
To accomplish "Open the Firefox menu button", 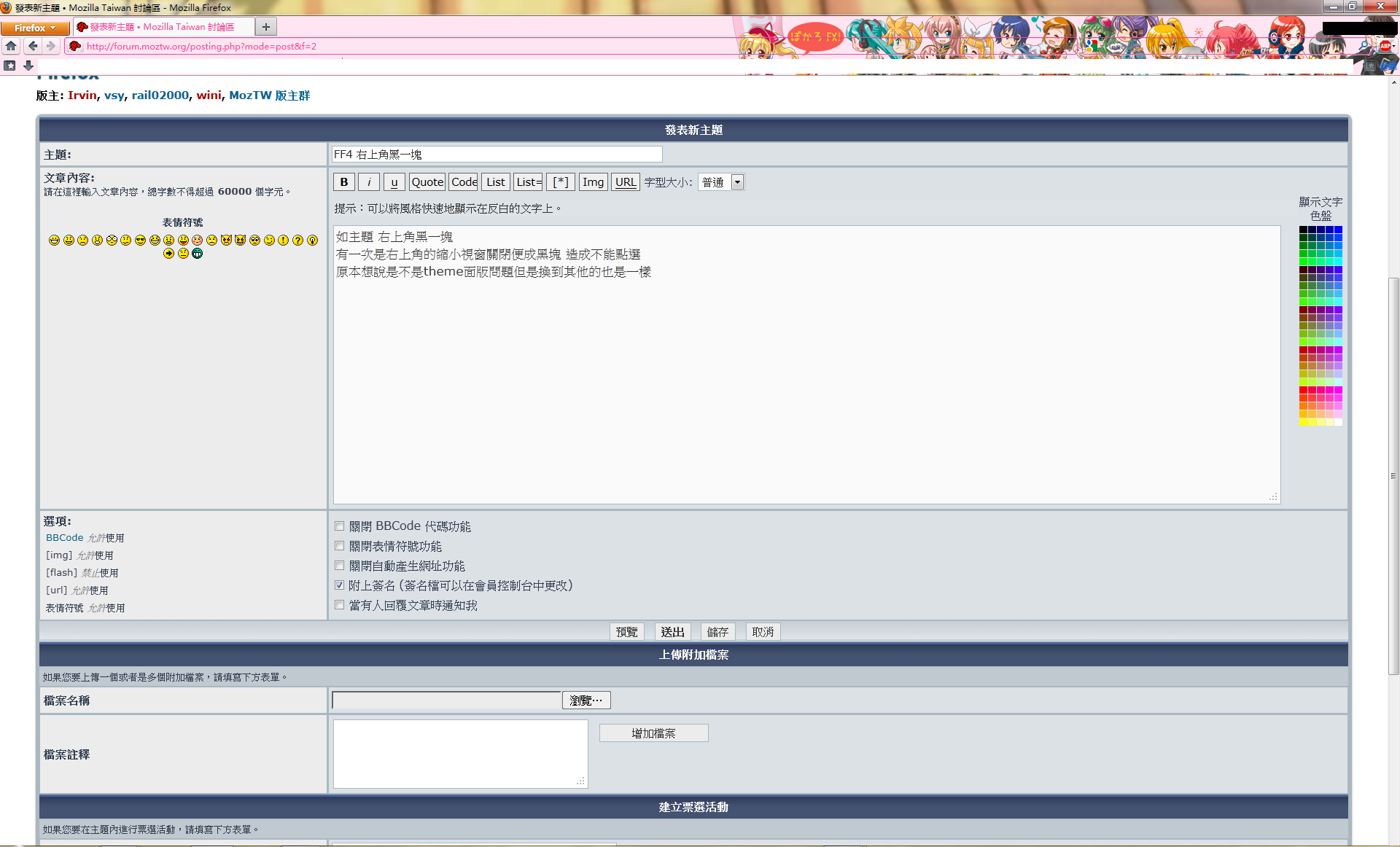I will point(34,28).
